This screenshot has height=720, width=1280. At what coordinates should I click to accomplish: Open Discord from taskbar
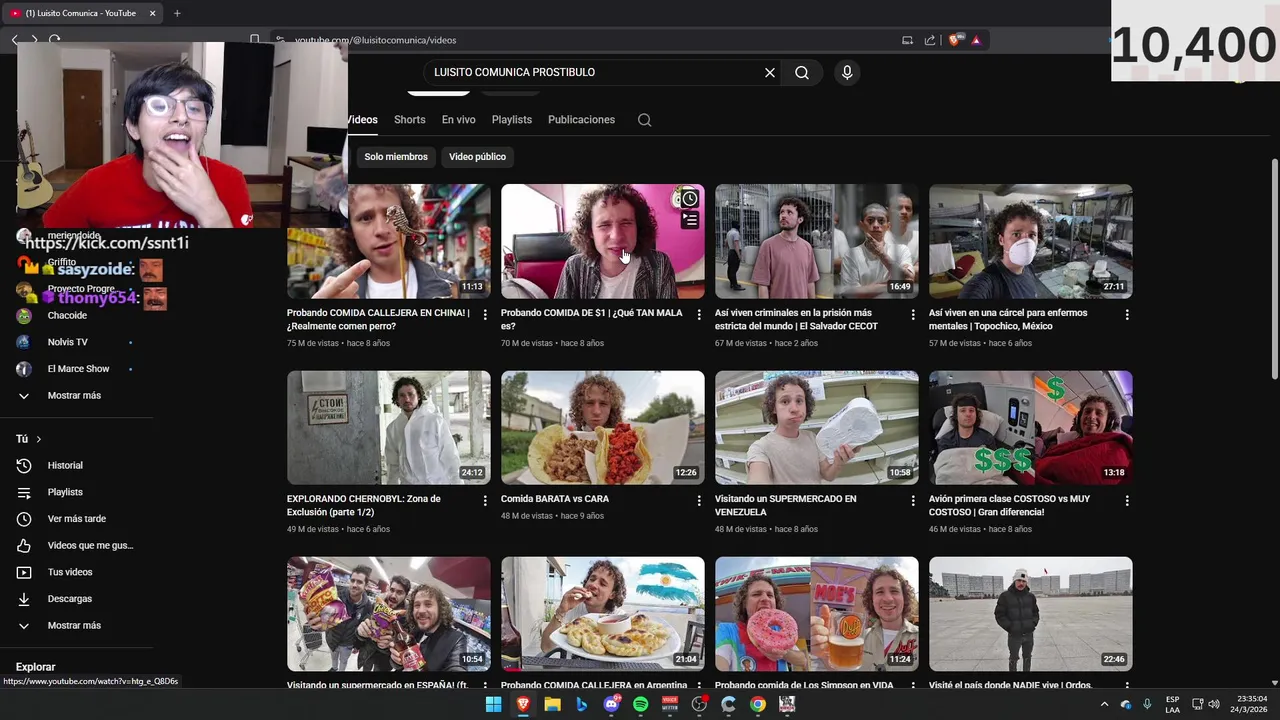(611, 704)
